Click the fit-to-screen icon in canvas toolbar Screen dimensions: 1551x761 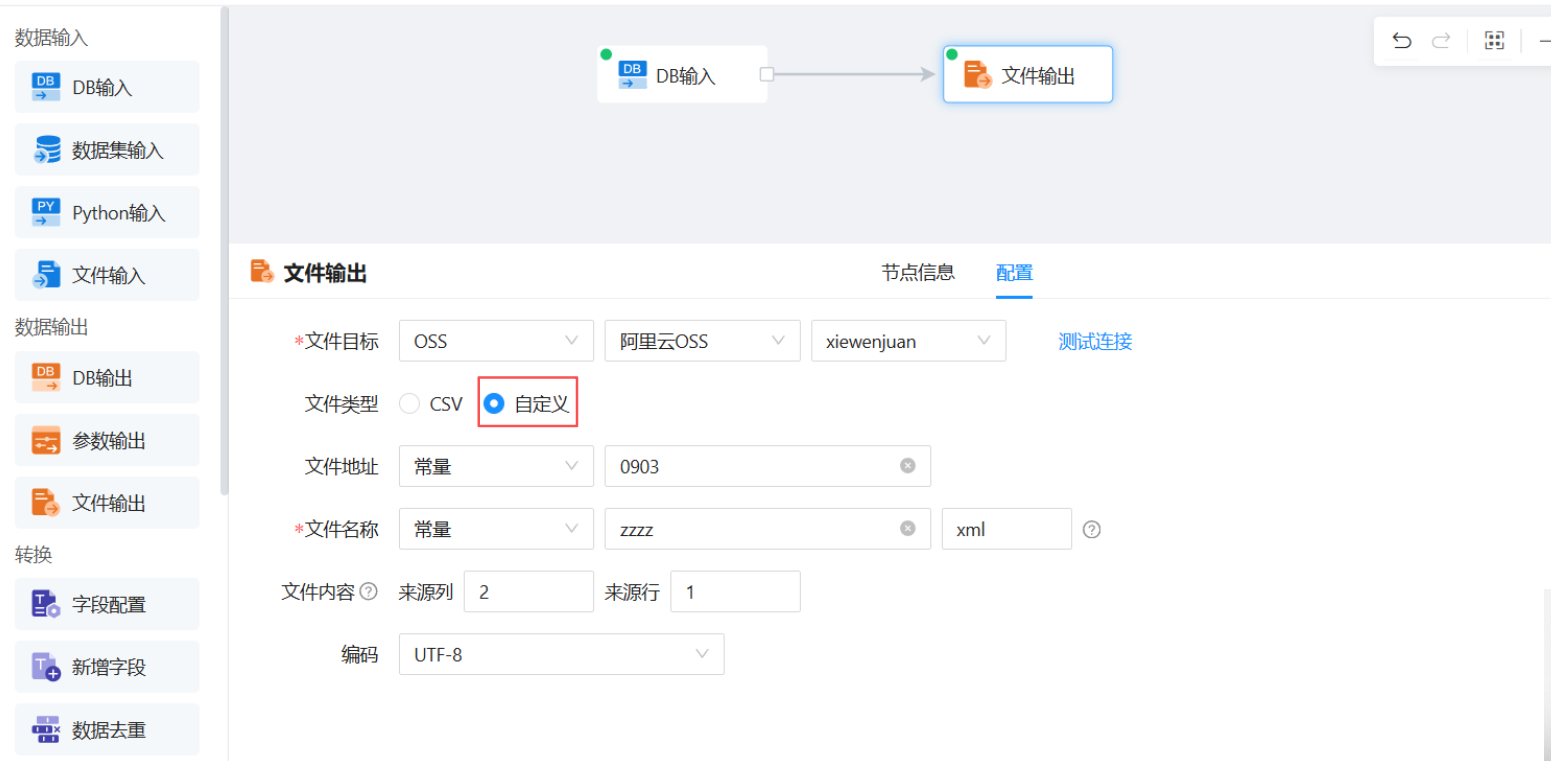(1494, 41)
